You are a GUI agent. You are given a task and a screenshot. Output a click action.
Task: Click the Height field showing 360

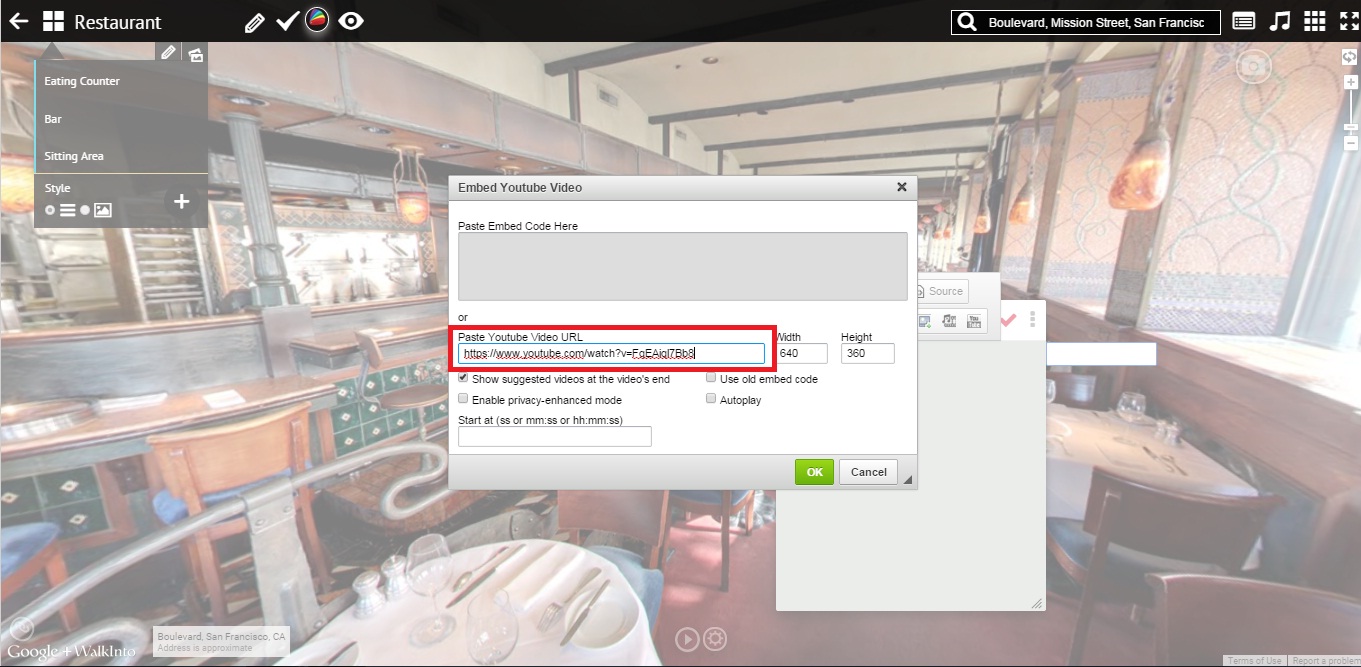[867, 353]
